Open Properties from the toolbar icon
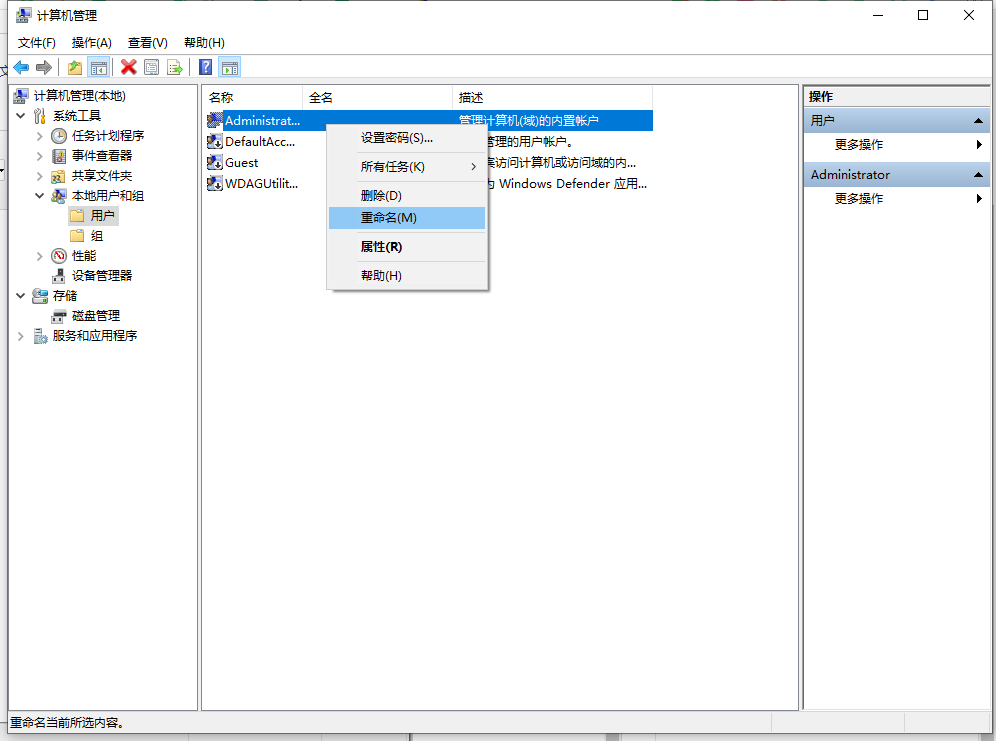Image resolution: width=996 pixels, height=741 pixels. tap(152, 67)
